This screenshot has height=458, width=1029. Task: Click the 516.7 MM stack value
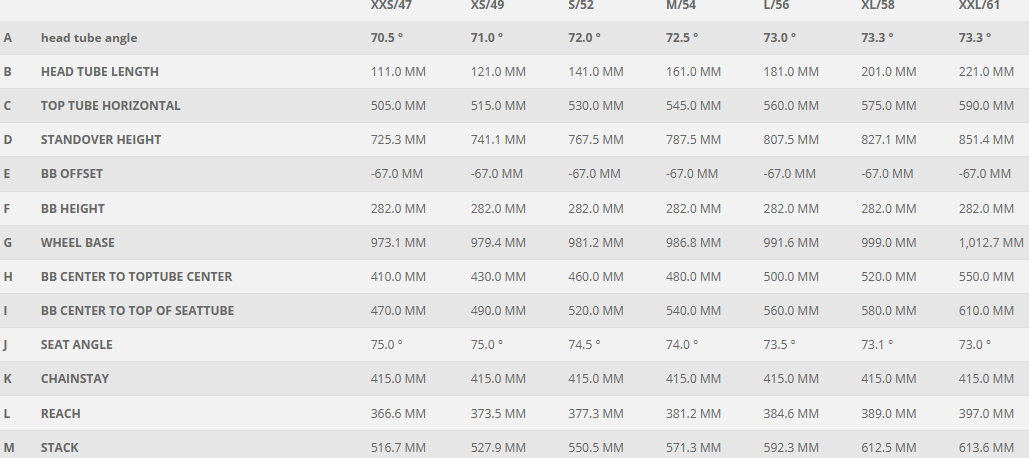(x=398, y=448)
